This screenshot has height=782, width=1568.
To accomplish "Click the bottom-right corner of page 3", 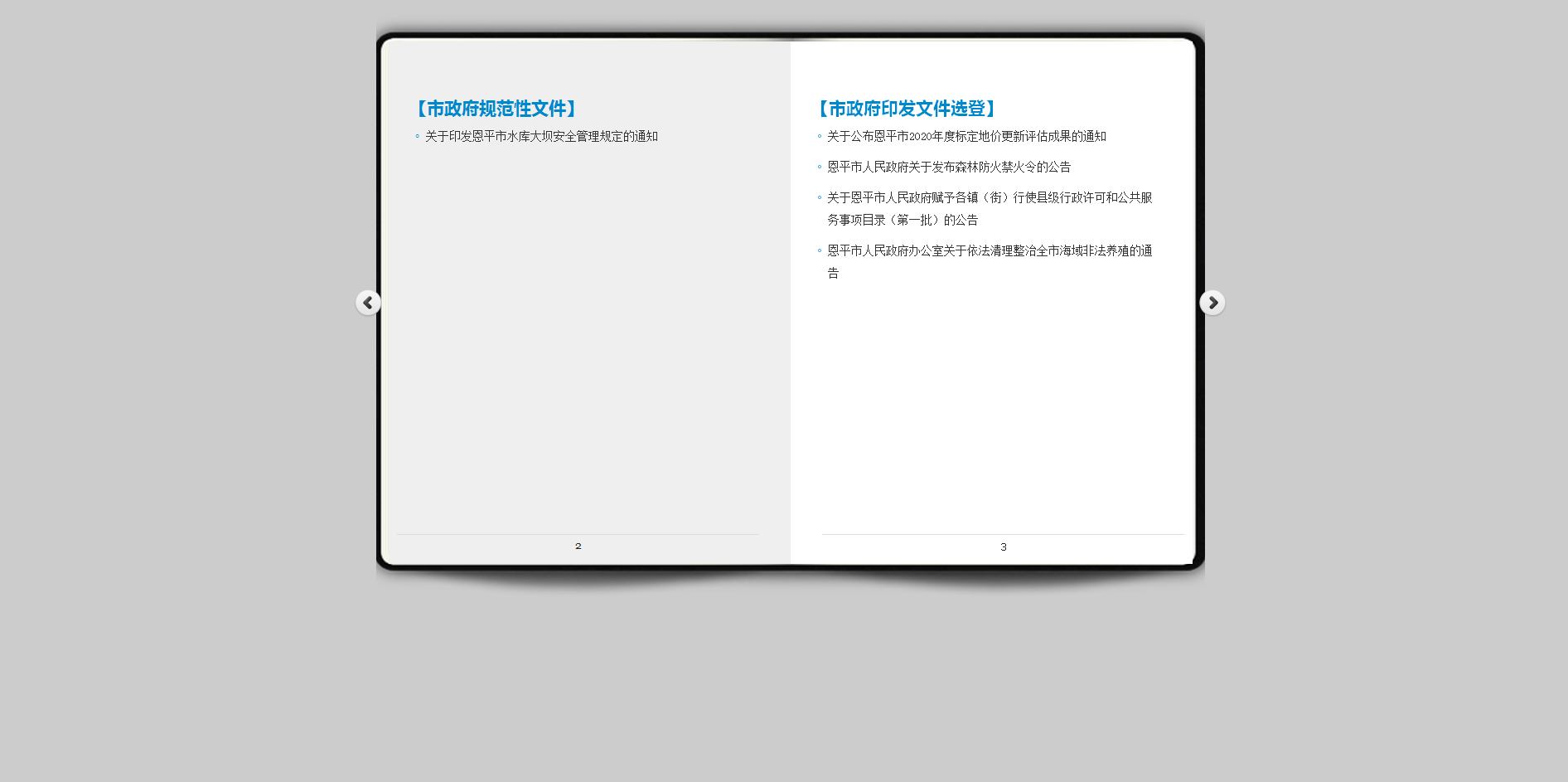I will point(1186,558).
